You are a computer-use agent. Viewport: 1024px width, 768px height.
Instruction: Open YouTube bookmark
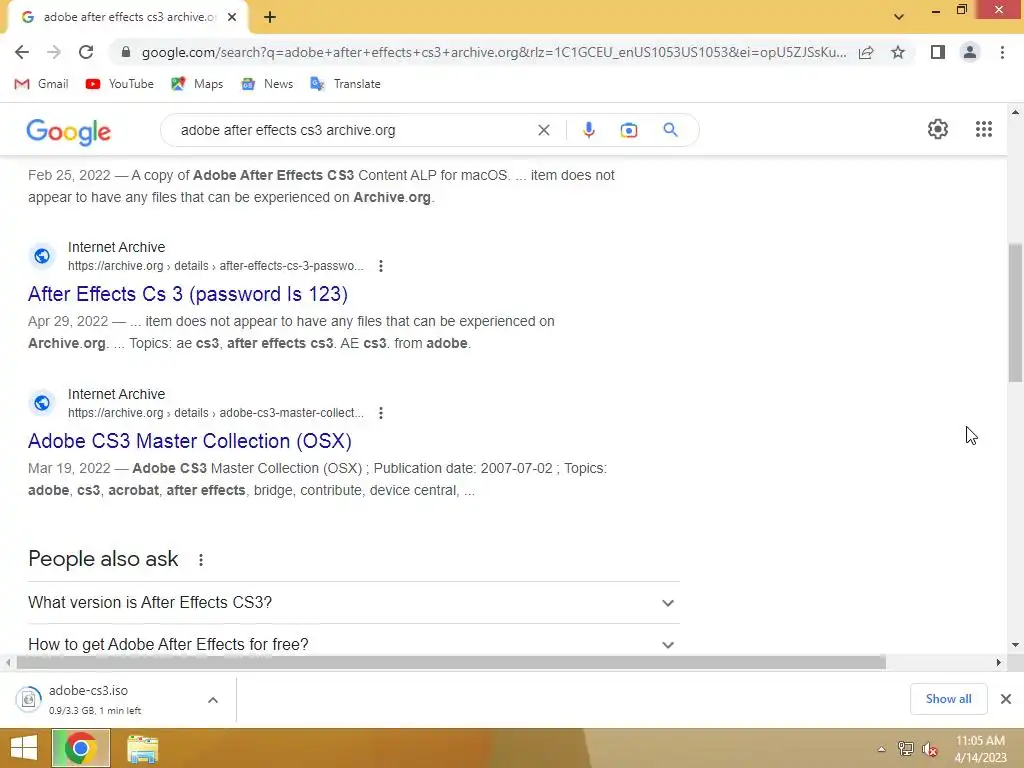[x=120, y=84]
